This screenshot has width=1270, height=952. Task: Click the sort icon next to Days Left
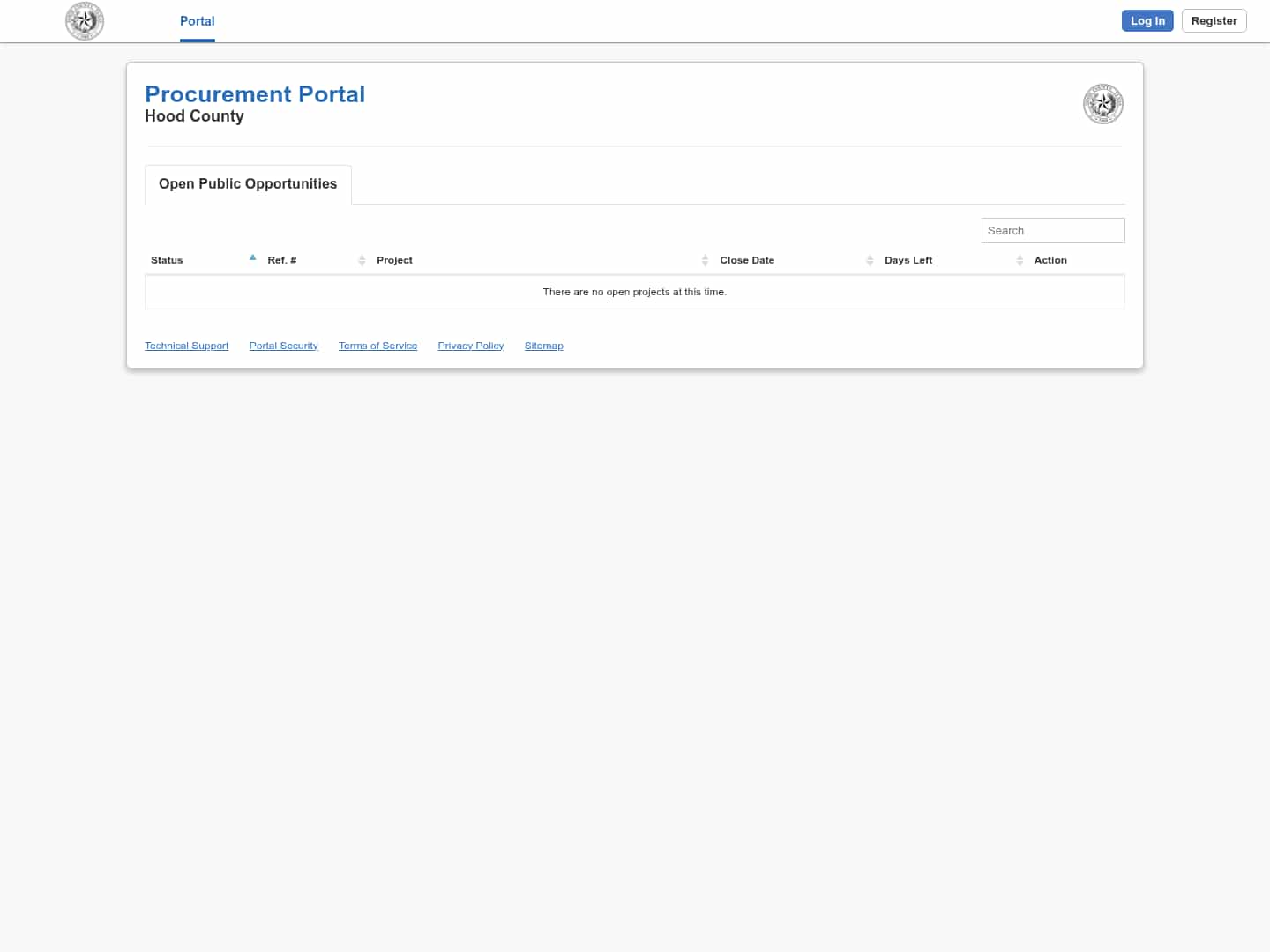[x=1020, y=260]
